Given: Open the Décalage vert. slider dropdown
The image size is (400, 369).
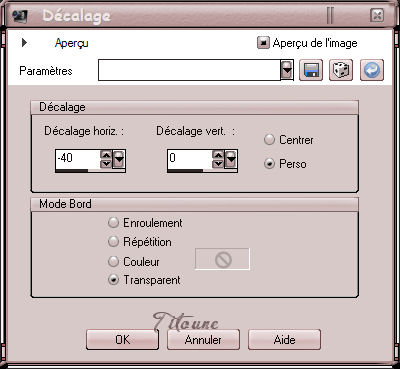Looking at the screenshot, I should pyautogui.click(x=231, y=159).
